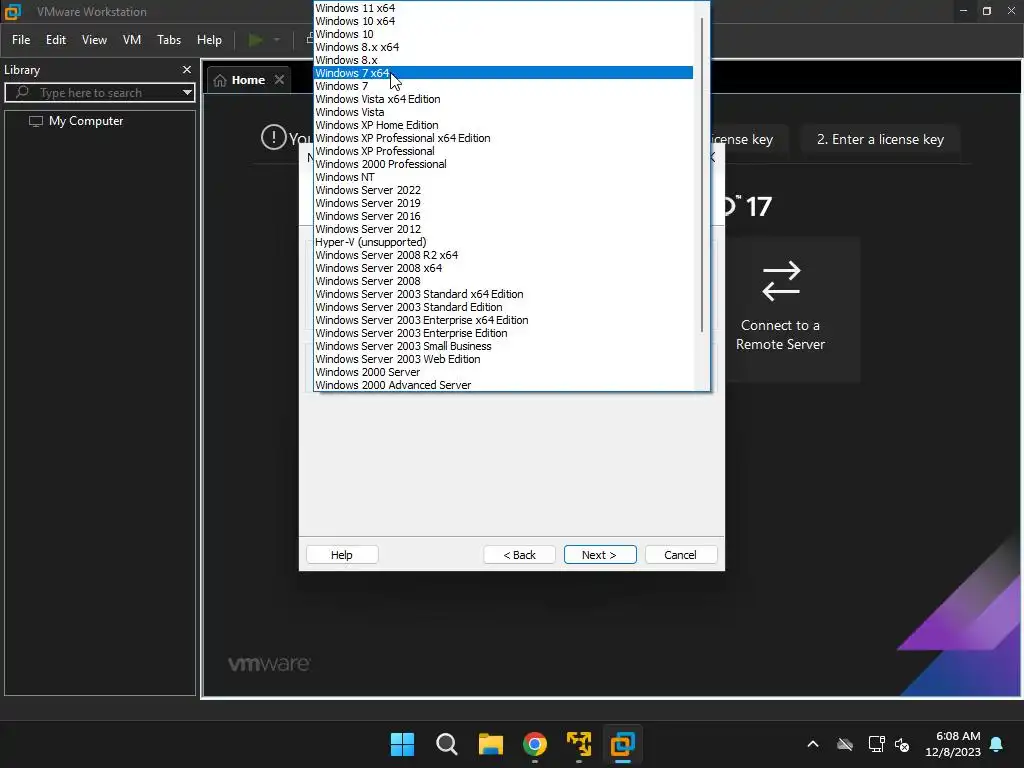Open File Explorer from the taskbar
Image resolution: width=1024 pixels, height=768 pixels.
coord(490,744)
